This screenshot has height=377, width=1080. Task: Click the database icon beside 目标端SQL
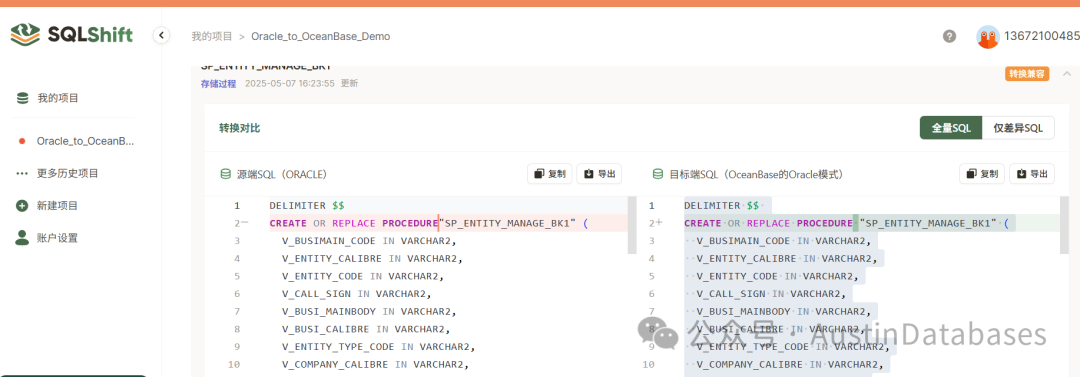(658, 174)
